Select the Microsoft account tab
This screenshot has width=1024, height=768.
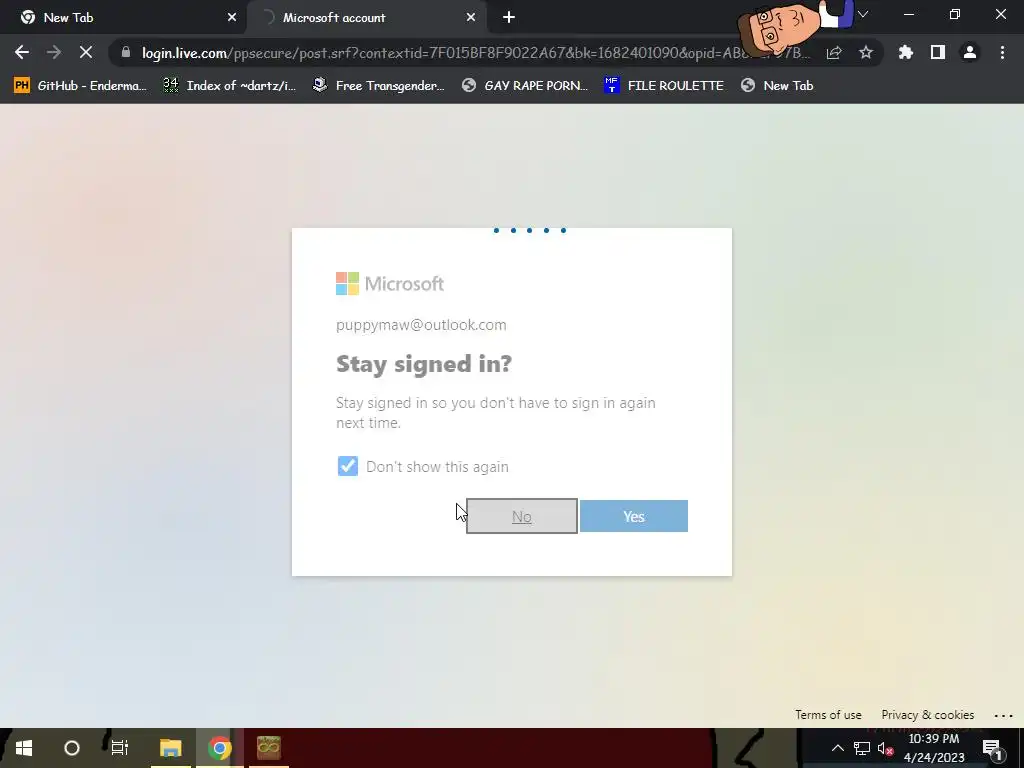(x=367, y=18)
